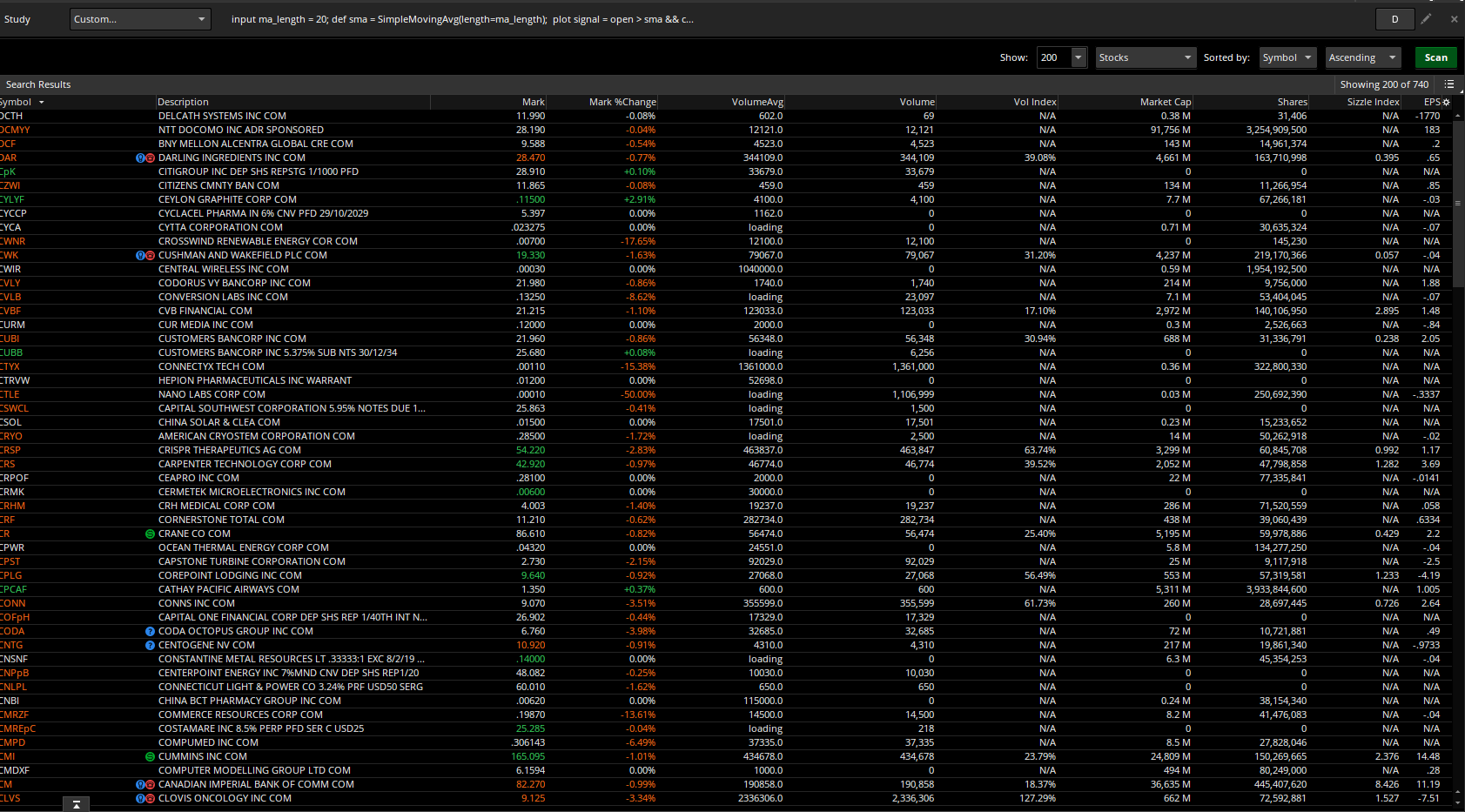This screenshot has height=812, width=1465.
Task: Open the Stocks instrument type dropdown
Action: (x=1146, y=57)
